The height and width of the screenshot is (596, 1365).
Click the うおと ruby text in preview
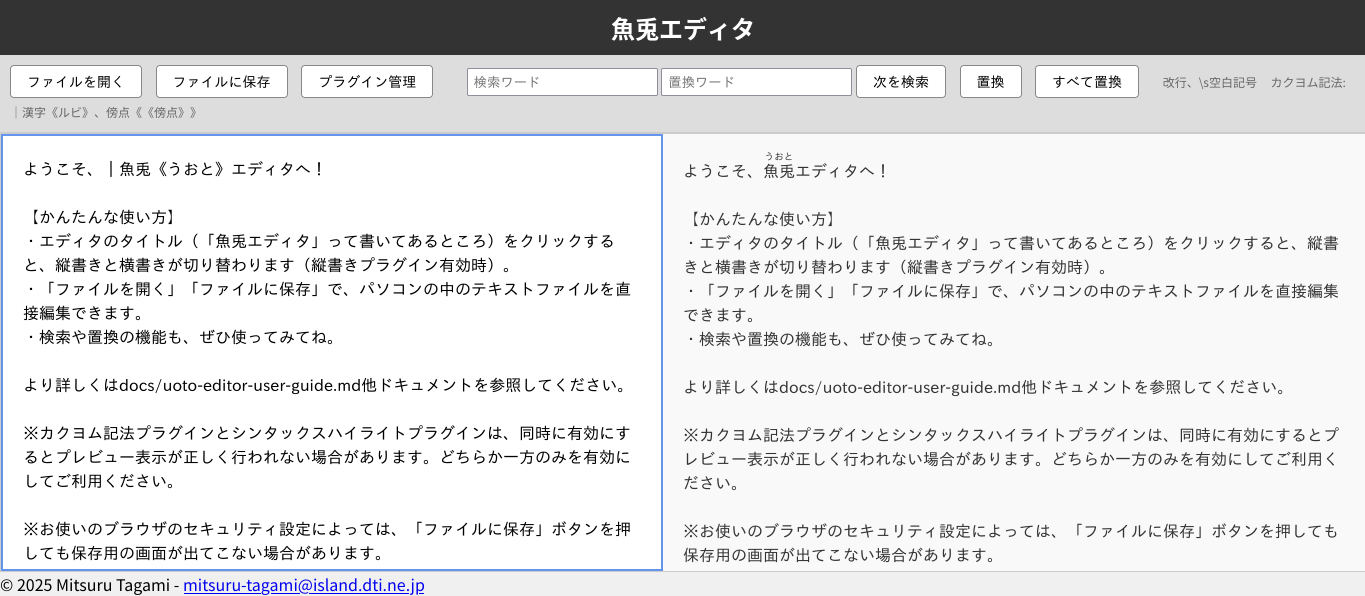[779, 156]
